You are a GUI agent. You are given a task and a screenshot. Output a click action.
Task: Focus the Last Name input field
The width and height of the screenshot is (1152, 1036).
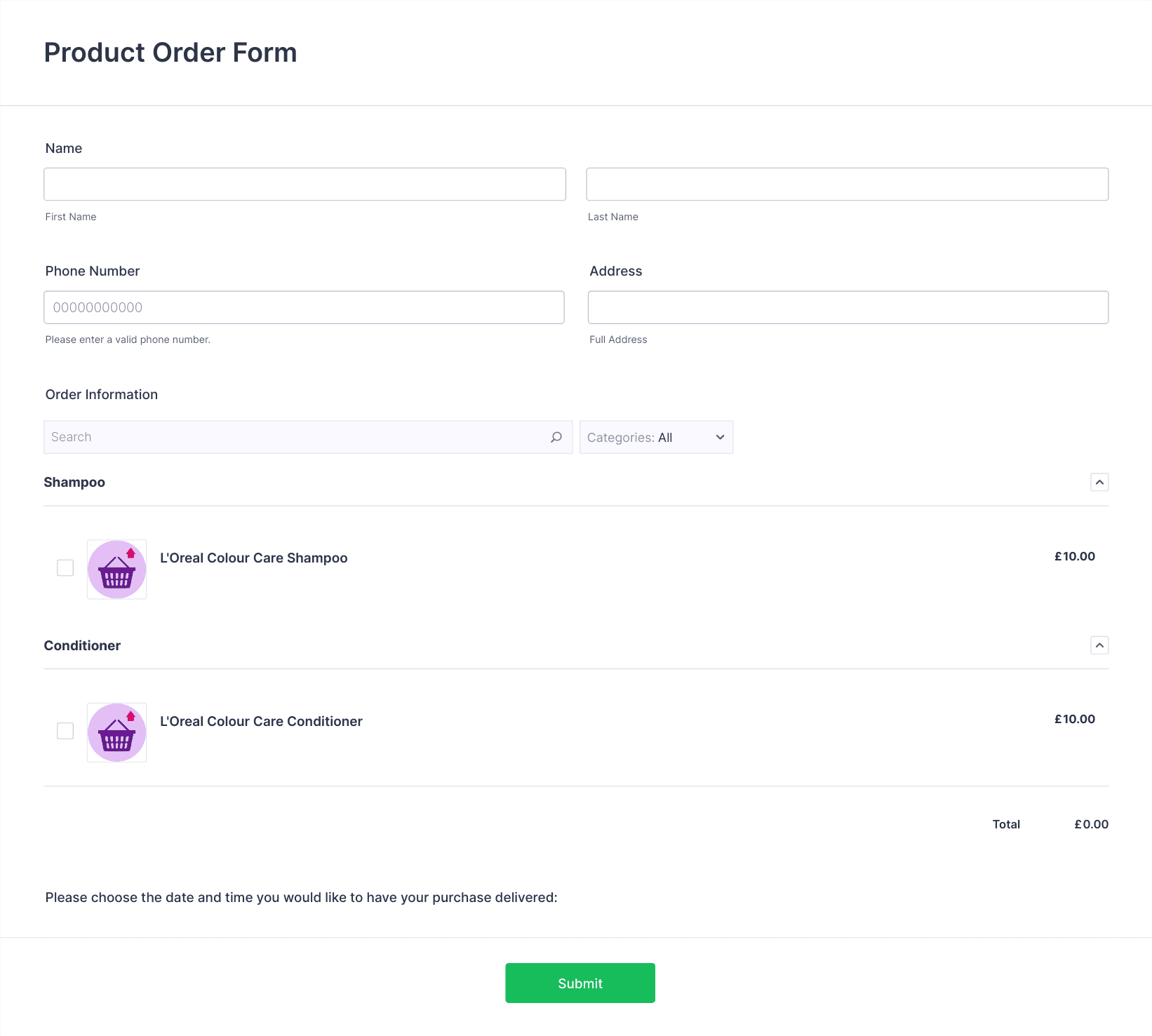(x=848, y=184)
